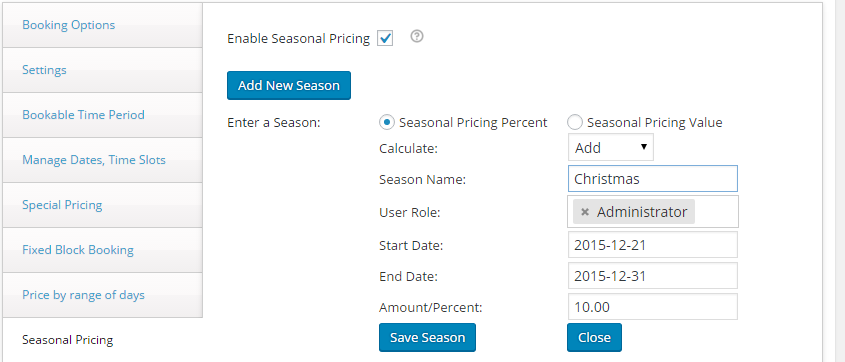This screenshot has width=845, height=362.
Task: Click the Season Name field containing Christmas
Action: tap(653, 179)
